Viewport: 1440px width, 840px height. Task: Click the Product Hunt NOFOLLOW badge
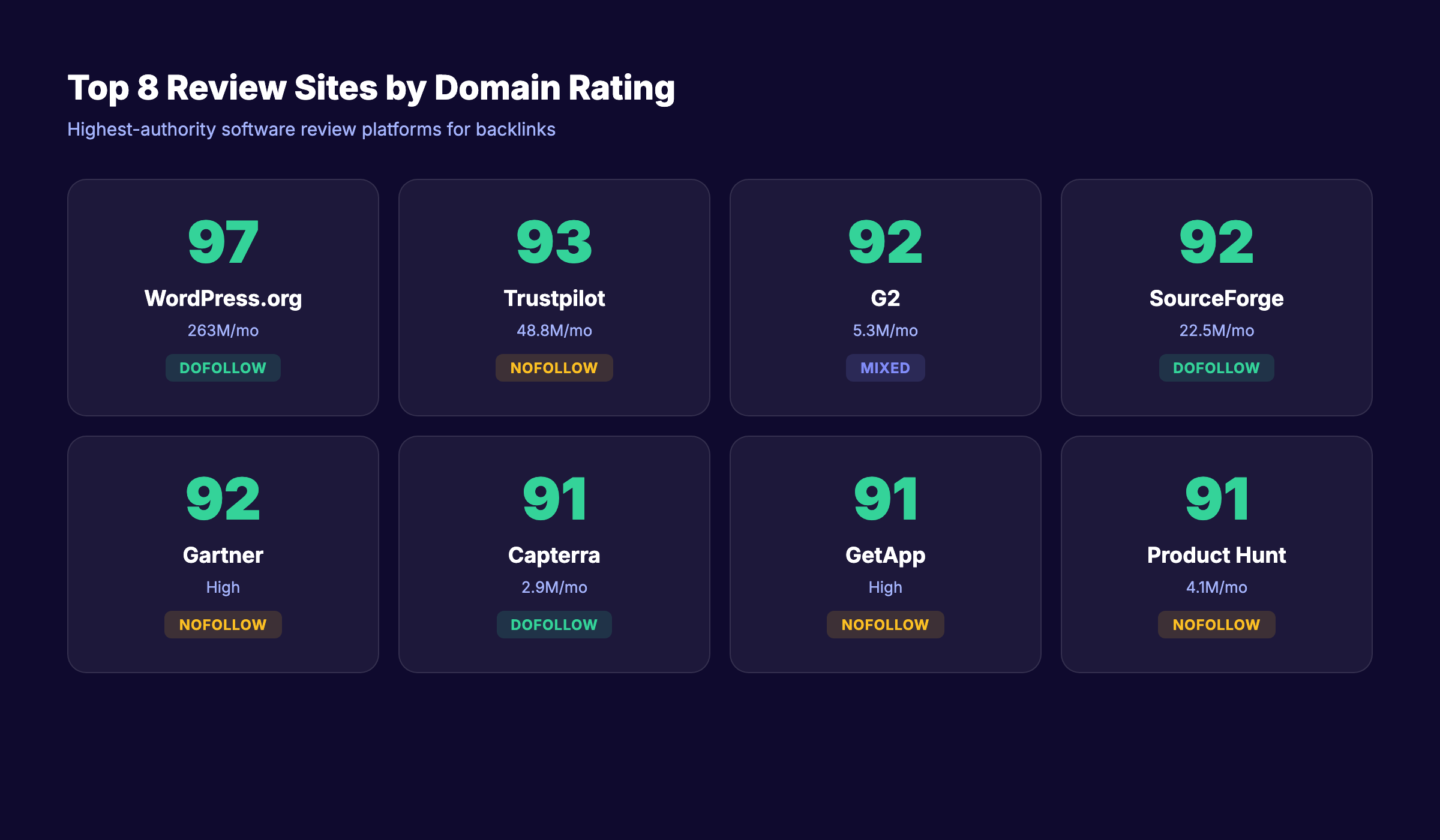tap(1216, 624)
